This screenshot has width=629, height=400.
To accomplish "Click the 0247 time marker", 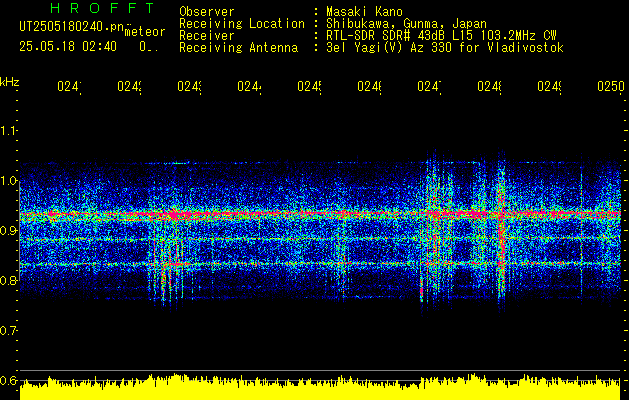I will click(x=429, y=86).
